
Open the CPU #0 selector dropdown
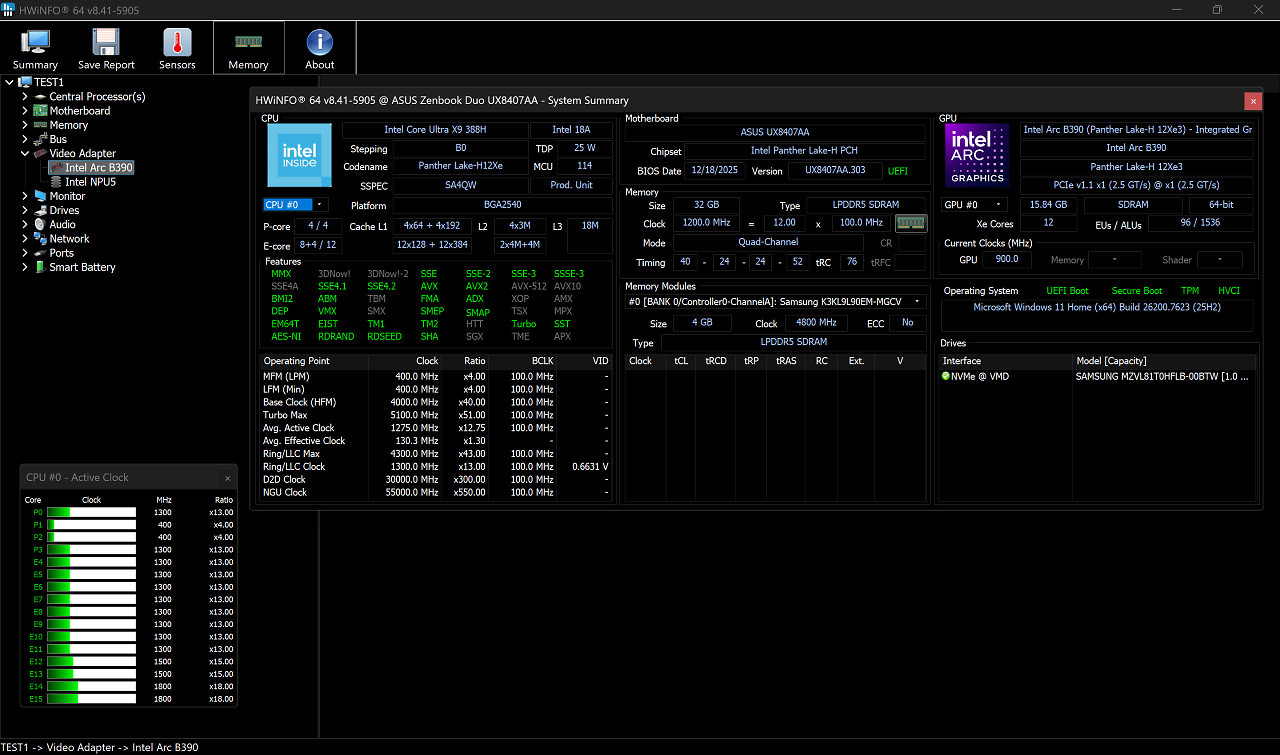295,205
